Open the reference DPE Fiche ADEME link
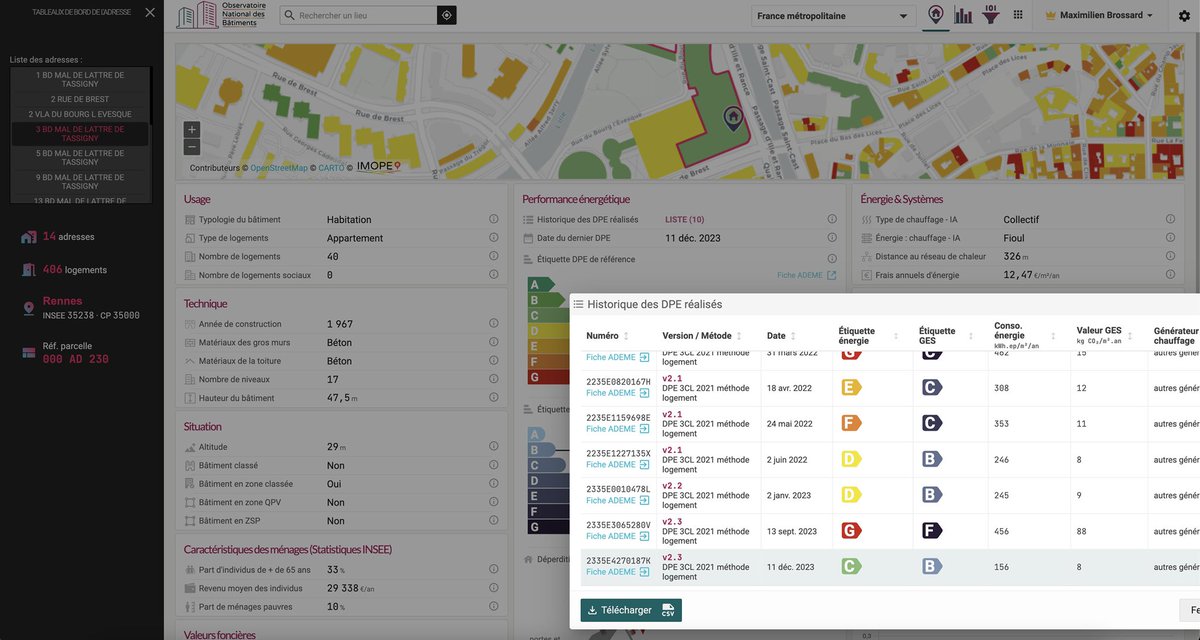 pos(807,275)
